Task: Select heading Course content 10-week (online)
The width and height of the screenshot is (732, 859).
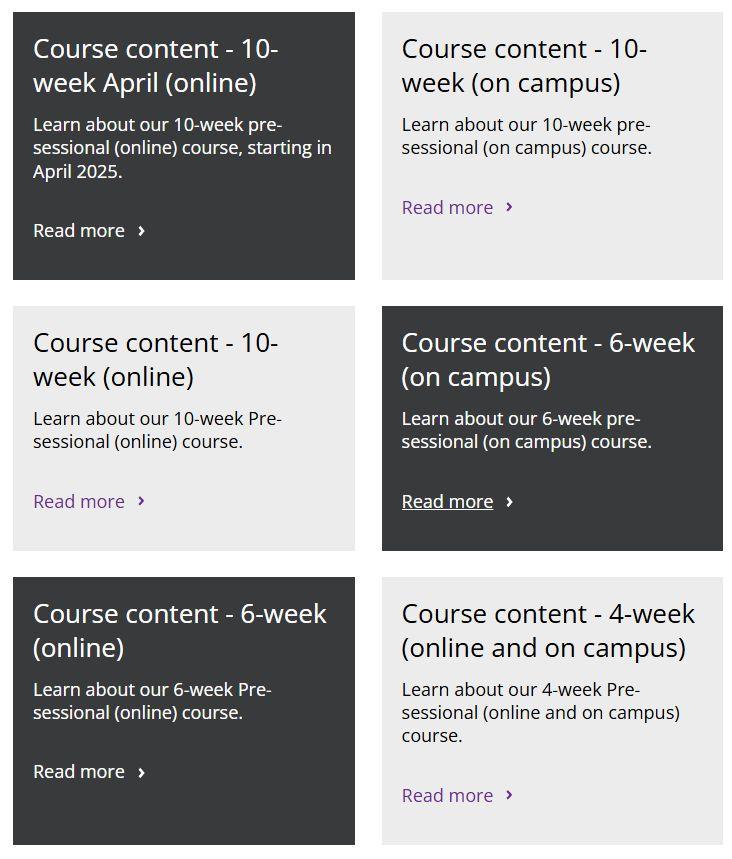Action: pyautogui.click(x=155, y=360)
